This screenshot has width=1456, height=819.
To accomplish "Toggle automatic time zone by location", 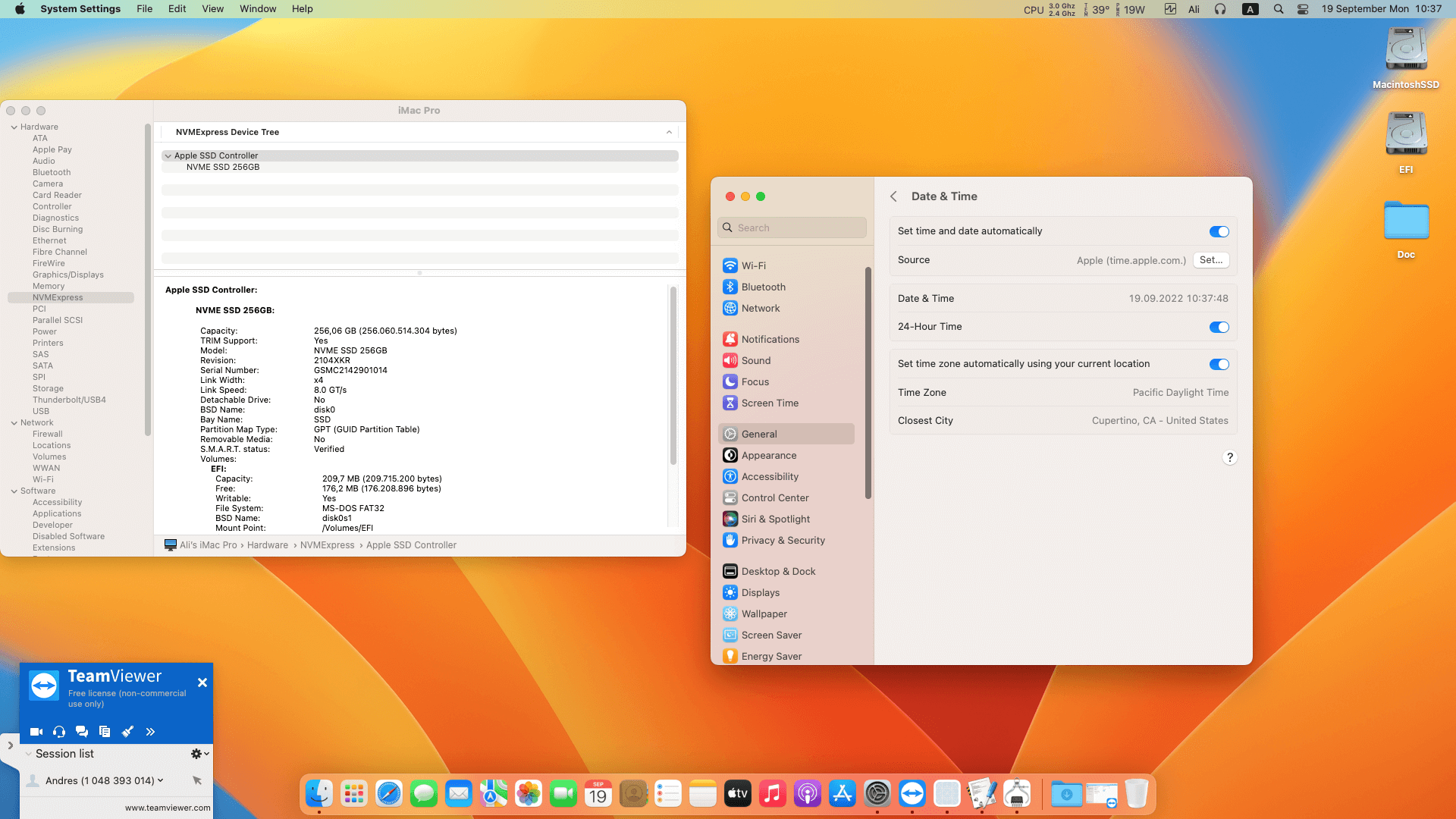I will pyautogui.click(x=1219, y=364).
